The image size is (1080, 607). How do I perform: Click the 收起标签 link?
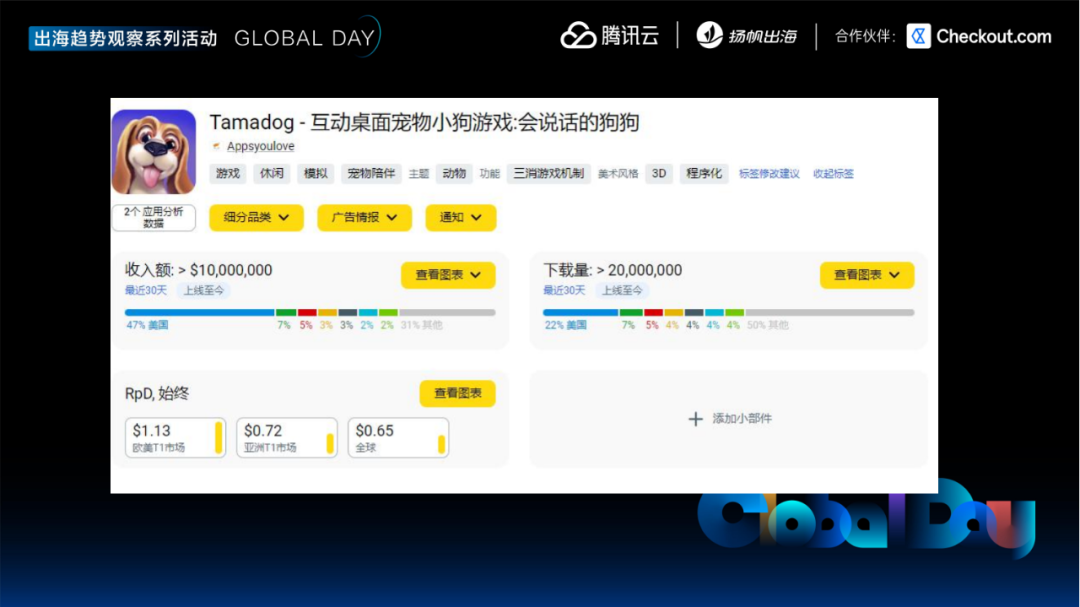pyautogui.click(x=833, y=174)
